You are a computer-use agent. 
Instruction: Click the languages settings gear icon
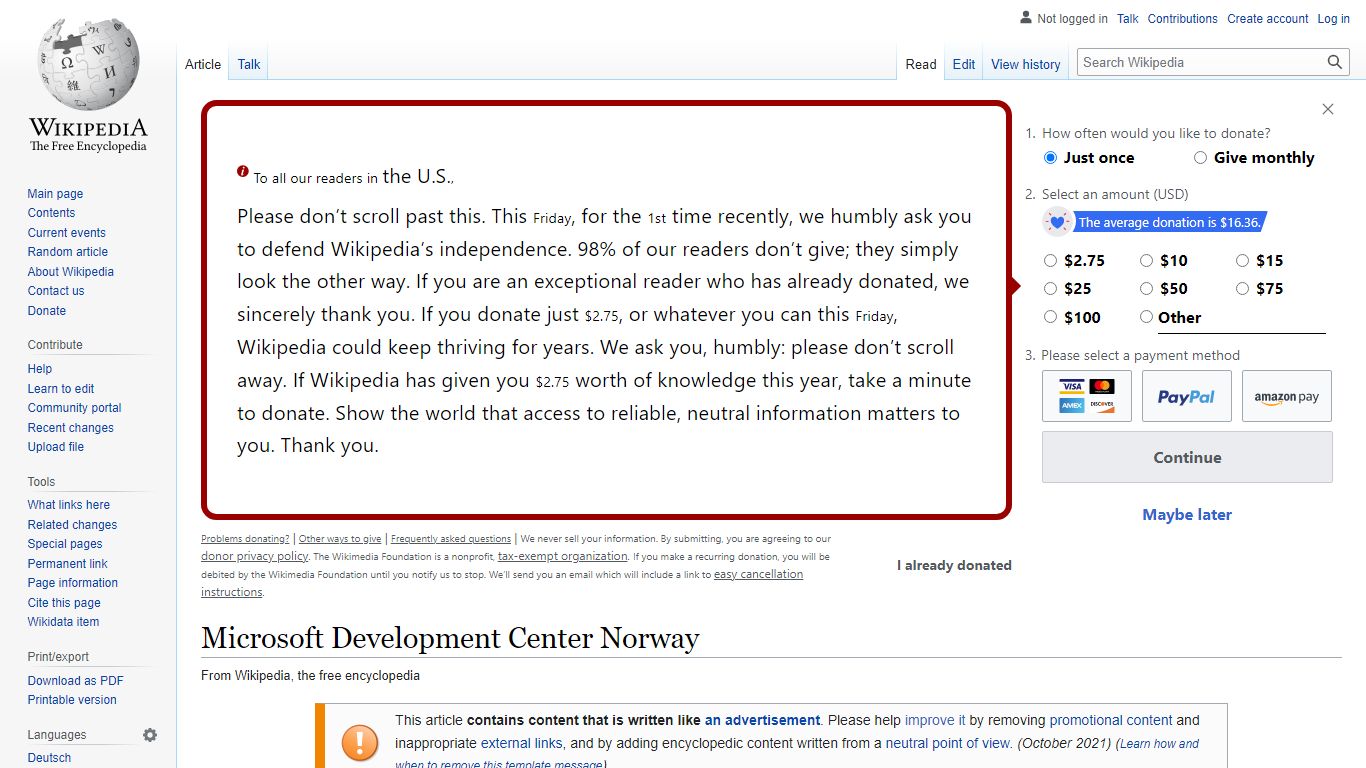tap(150, 735)
